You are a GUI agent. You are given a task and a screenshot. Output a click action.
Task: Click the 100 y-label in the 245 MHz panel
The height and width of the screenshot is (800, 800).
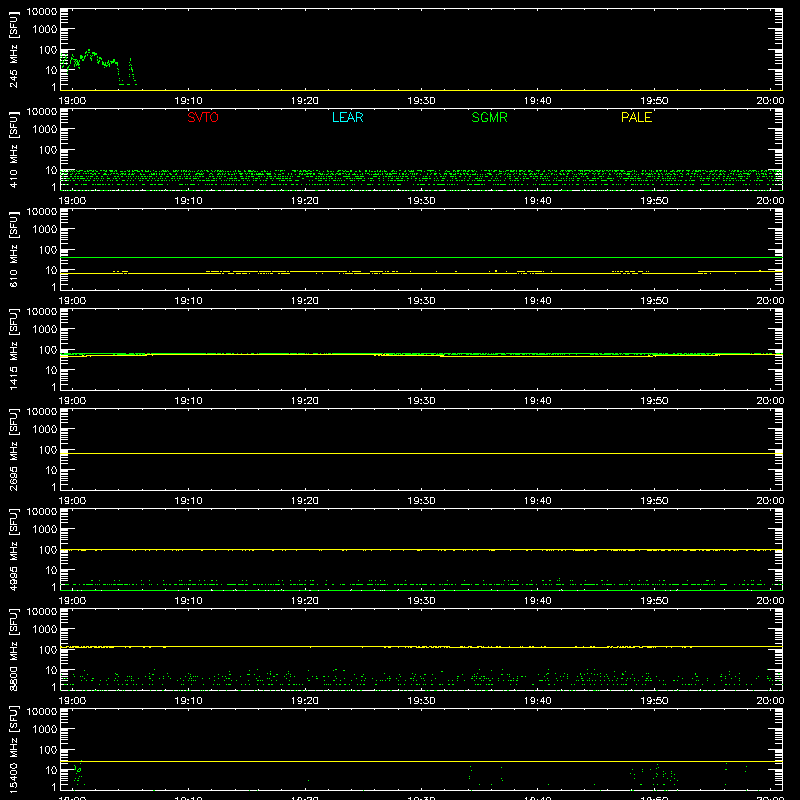(48, 50)
